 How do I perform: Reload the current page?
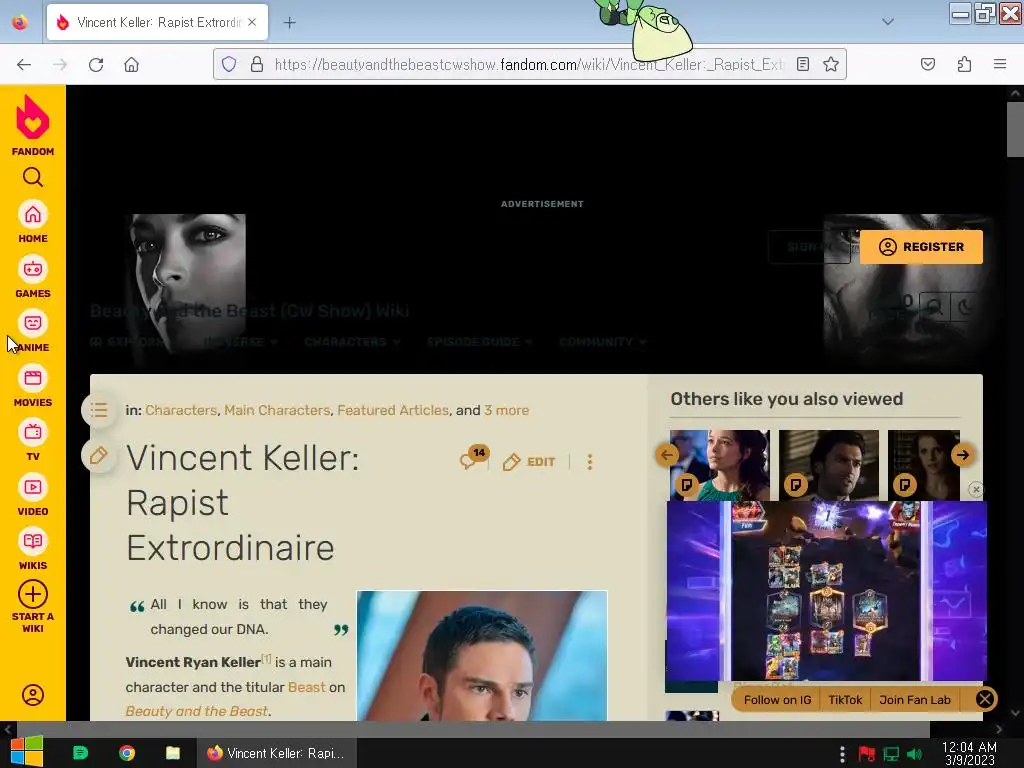tap(96, 64)
